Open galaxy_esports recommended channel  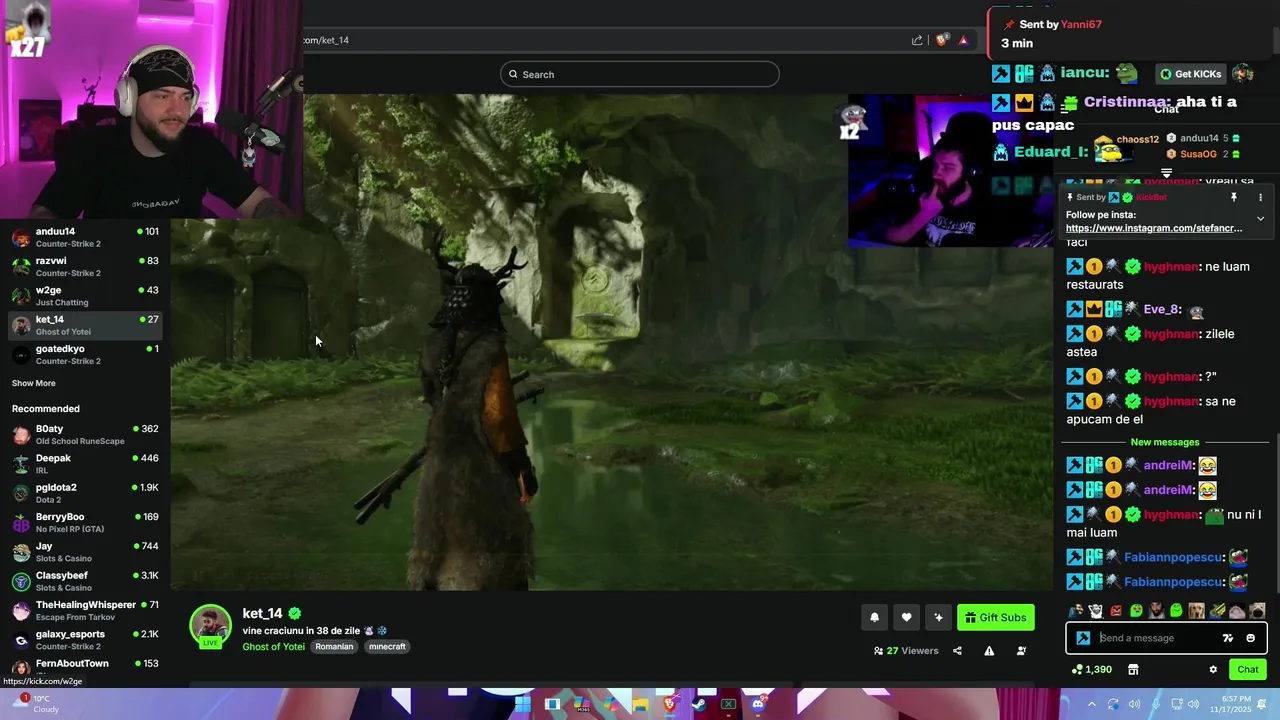pos(85,639)
